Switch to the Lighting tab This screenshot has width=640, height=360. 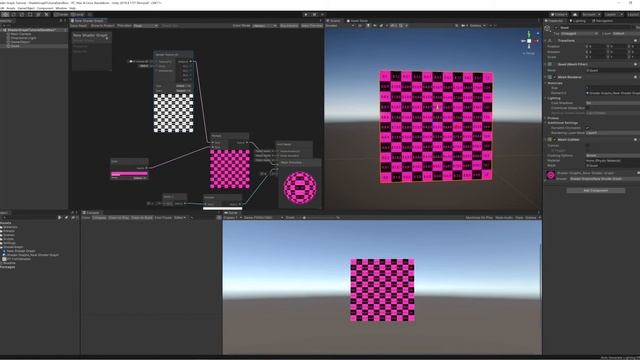pyautogui.click(x=579, y=21)
